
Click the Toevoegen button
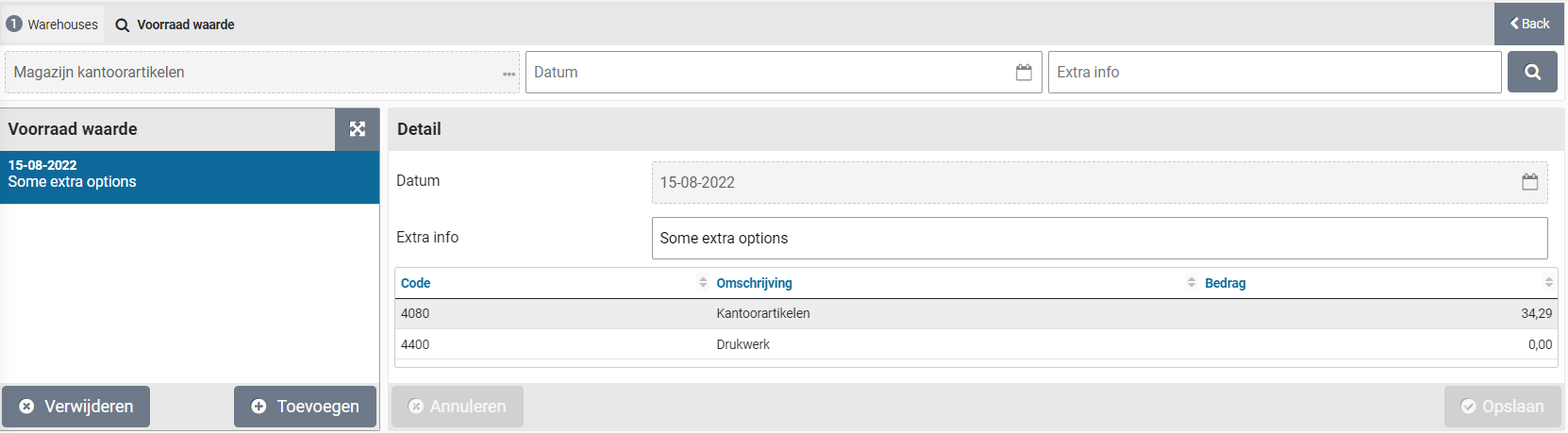click(305, 407)
